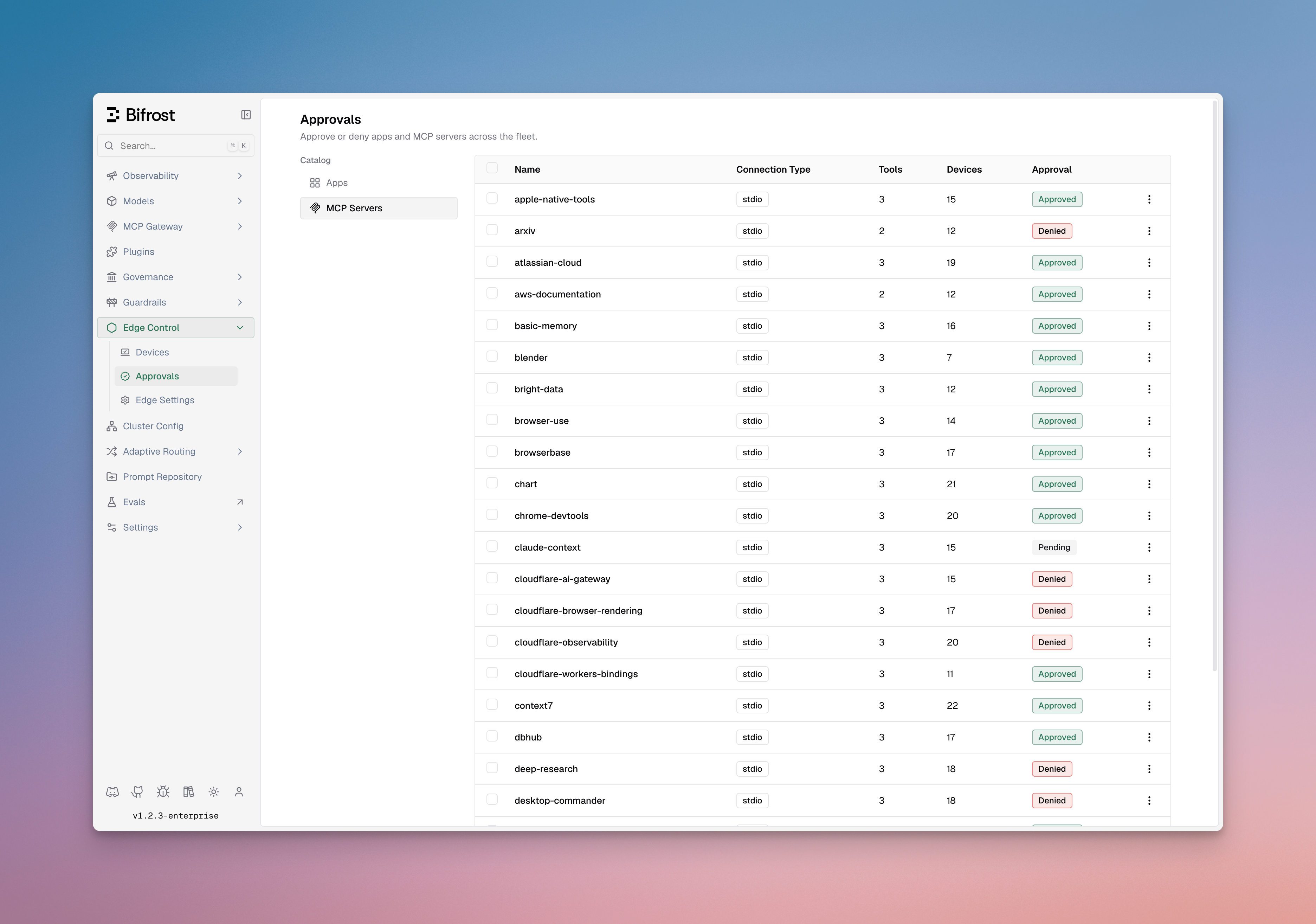Check the cloudflare-observability row checkbox
The height and width of the screenshot is (924, 1316).
pyautogui.click(x=492, y=641)
